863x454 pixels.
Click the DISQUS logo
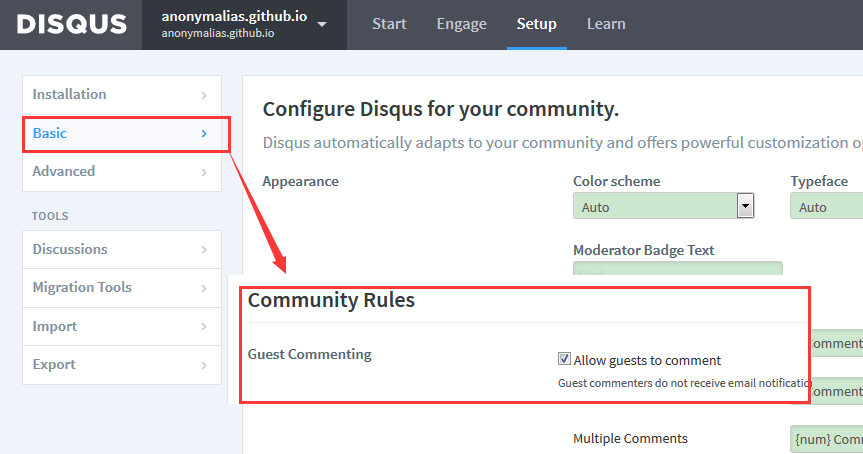pyautogui.click(x=72, y=24)
